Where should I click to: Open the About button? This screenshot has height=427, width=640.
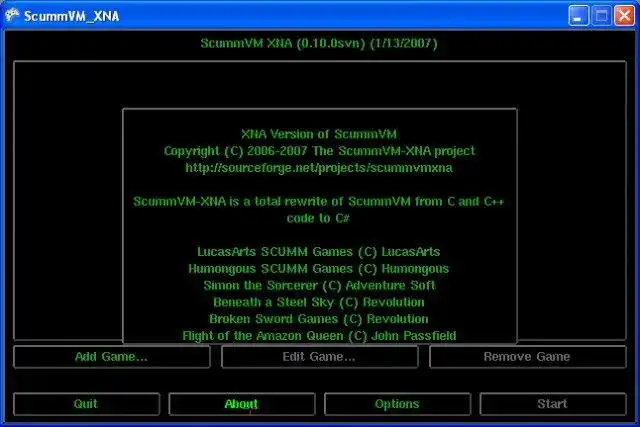pyautogui.click(x=242, y=404)
